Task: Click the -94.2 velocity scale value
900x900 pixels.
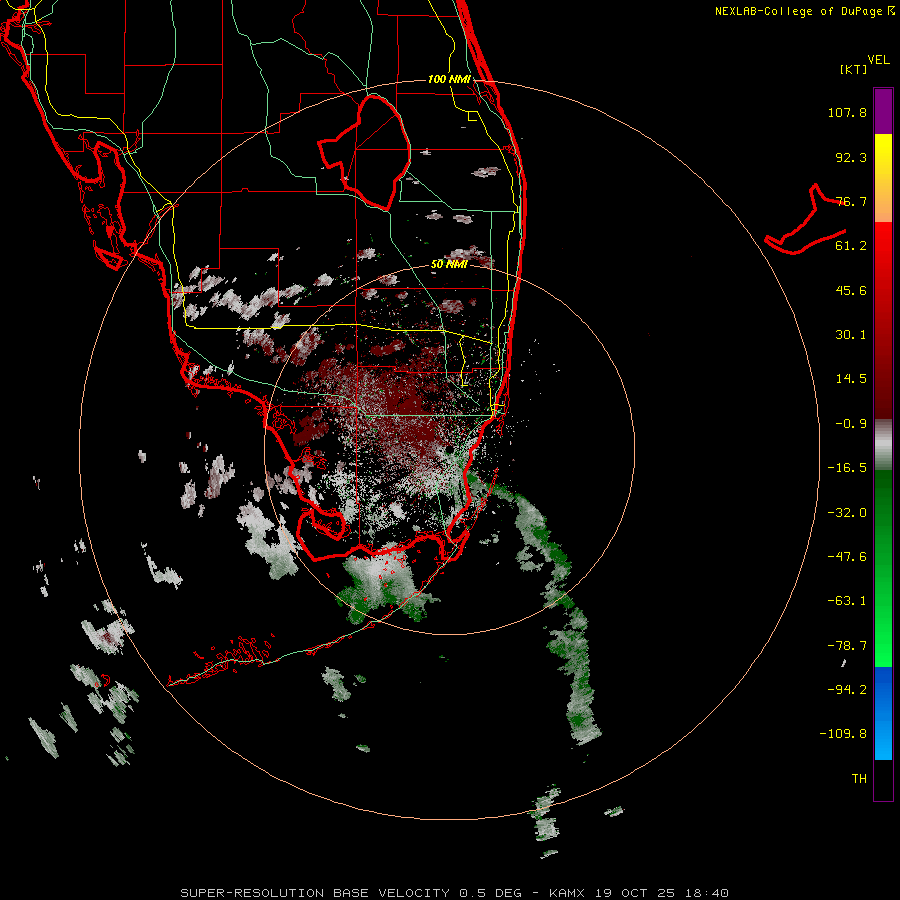Action: pyautogui.click(x=847, y=689)
